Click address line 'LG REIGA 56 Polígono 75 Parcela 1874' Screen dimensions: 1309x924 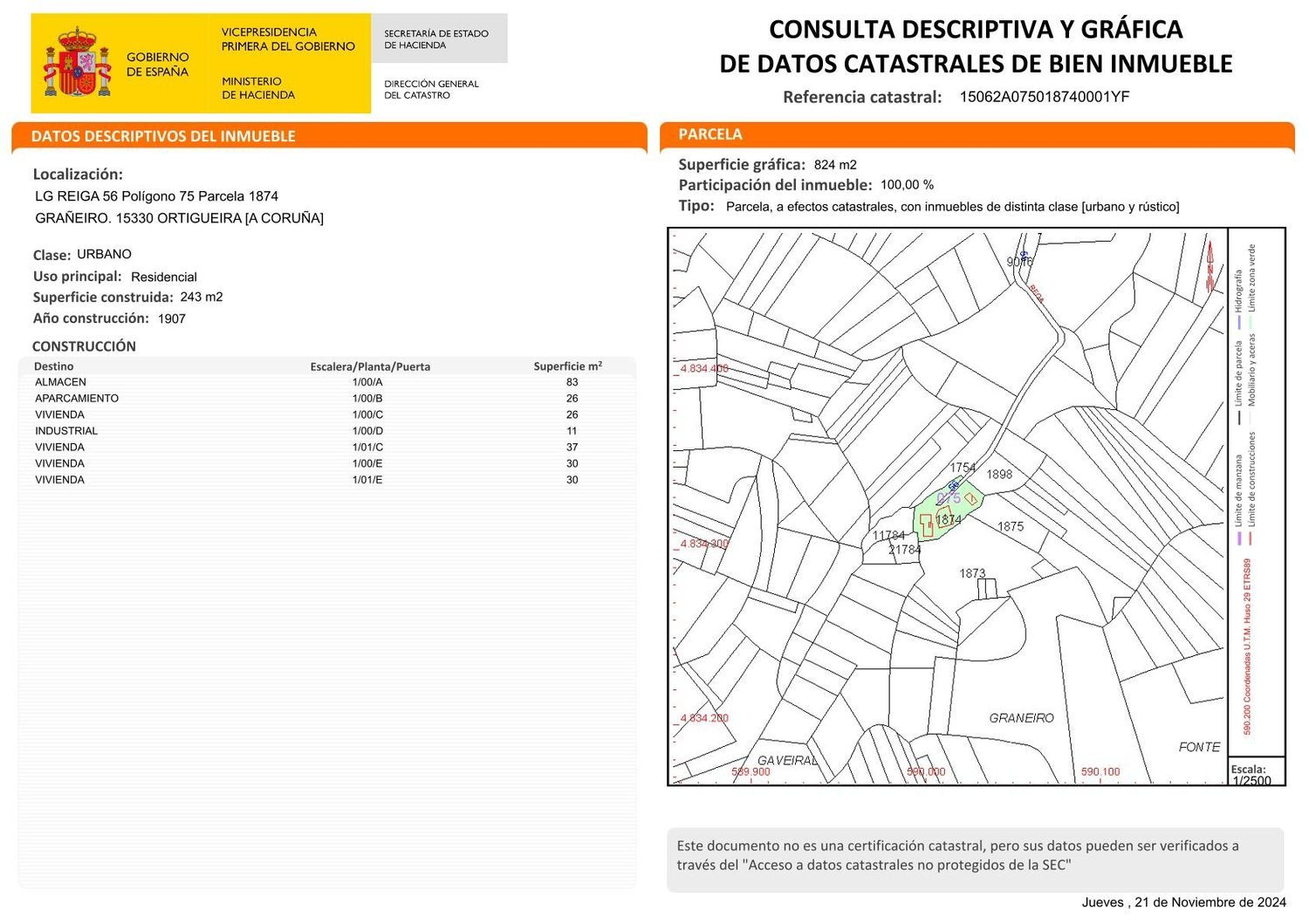pos(156,196)
